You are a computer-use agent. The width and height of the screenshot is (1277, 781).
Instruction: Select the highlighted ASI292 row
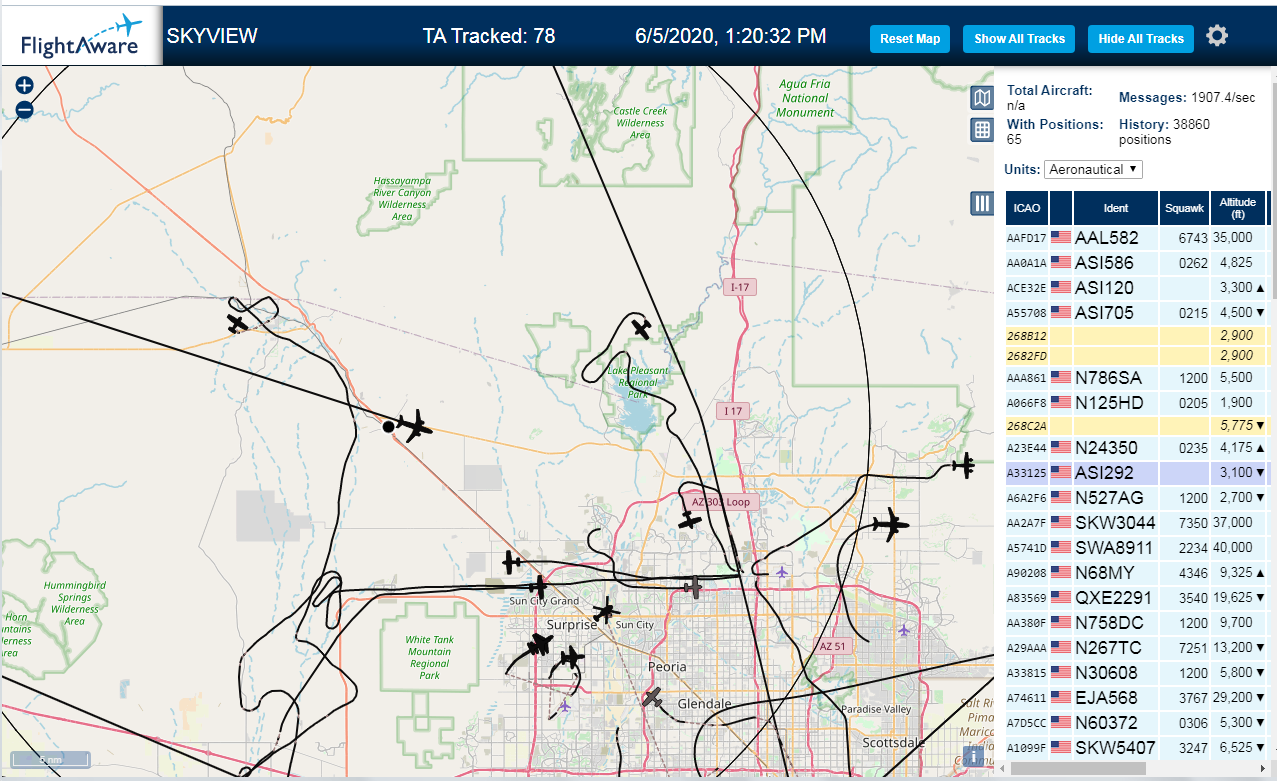[1139, 473]
